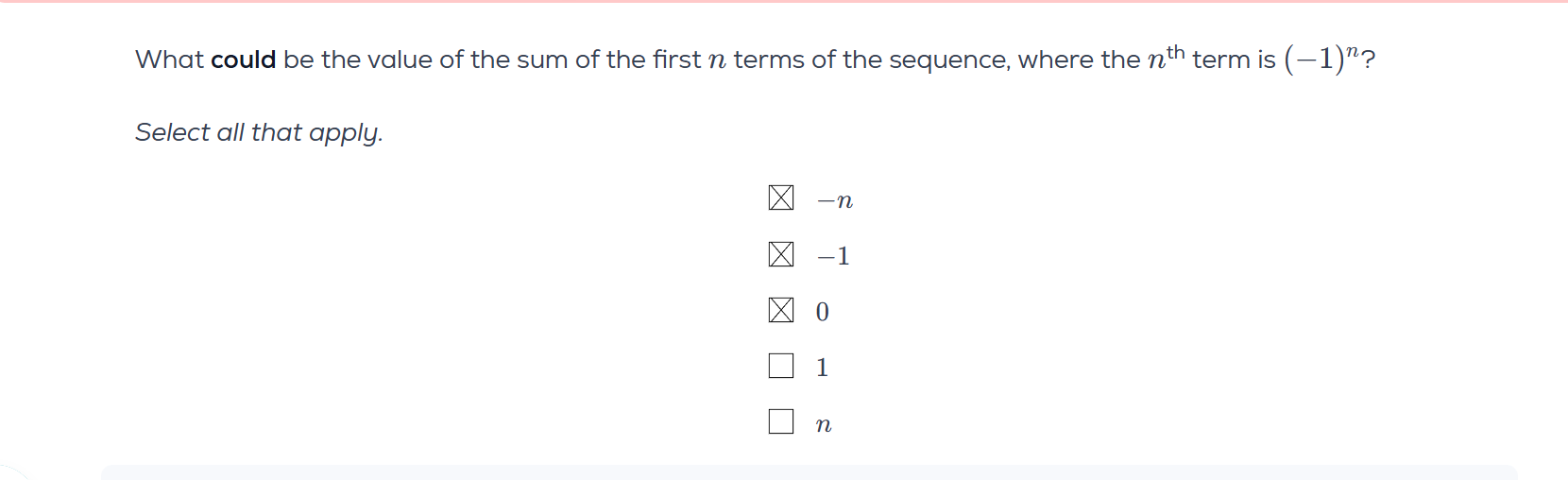Click the italic n after 'the first'

[717, 60]
